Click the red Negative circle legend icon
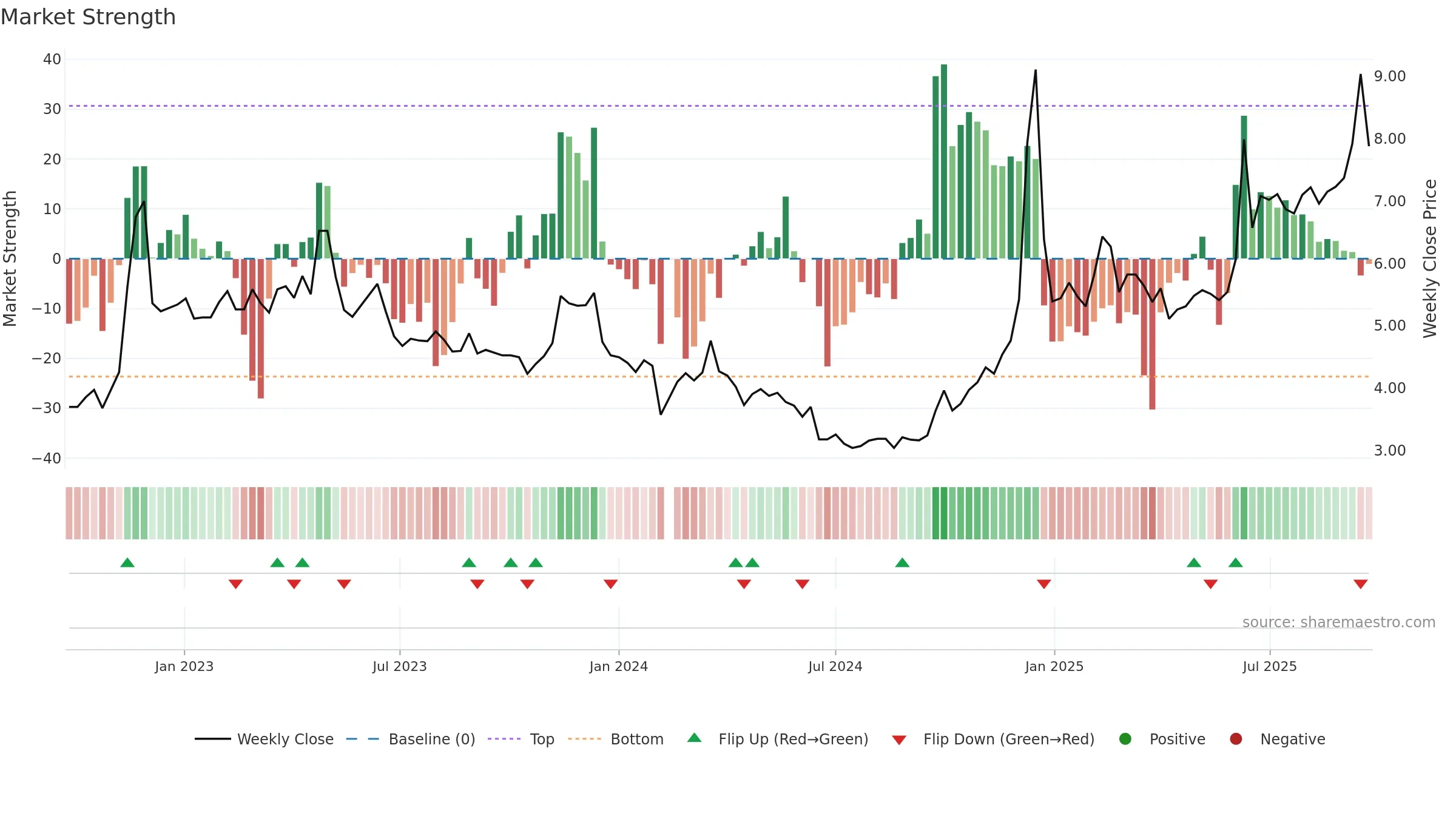1456x819 pixels. (x=1236, y=739)
